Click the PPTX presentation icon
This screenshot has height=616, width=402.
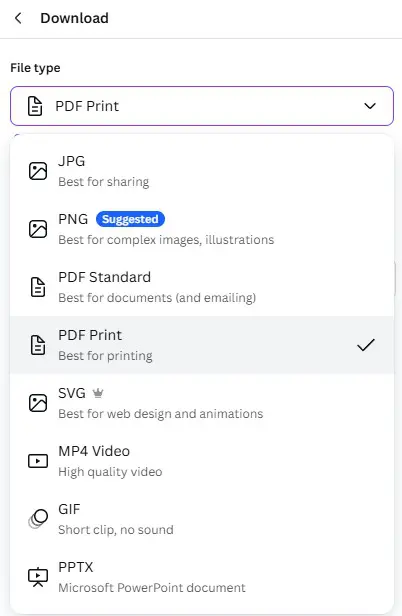pos(38,577)
